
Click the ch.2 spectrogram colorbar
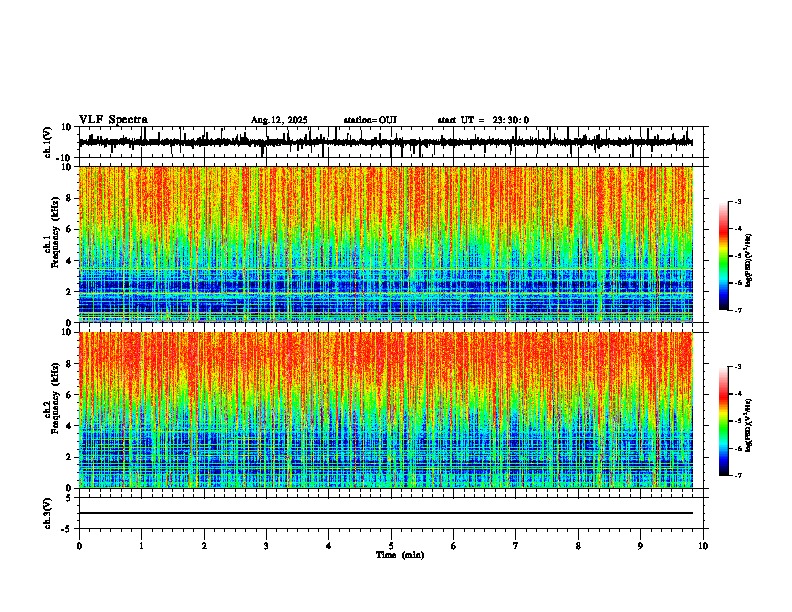tap(724, 421)
